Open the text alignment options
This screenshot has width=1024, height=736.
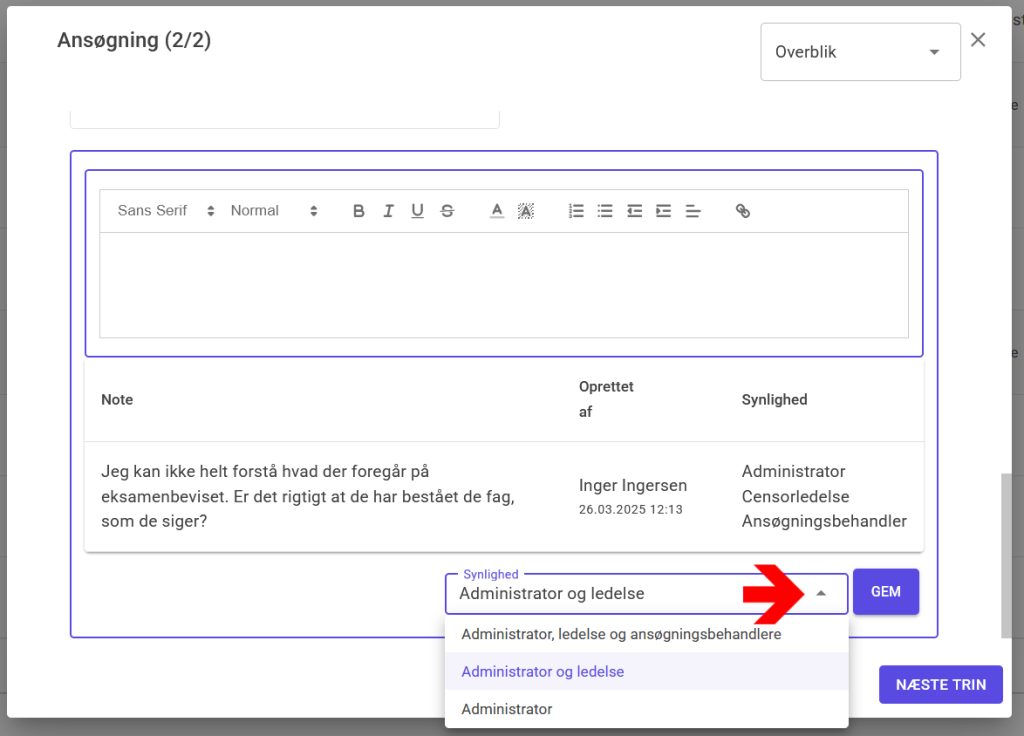pos(693,211)
